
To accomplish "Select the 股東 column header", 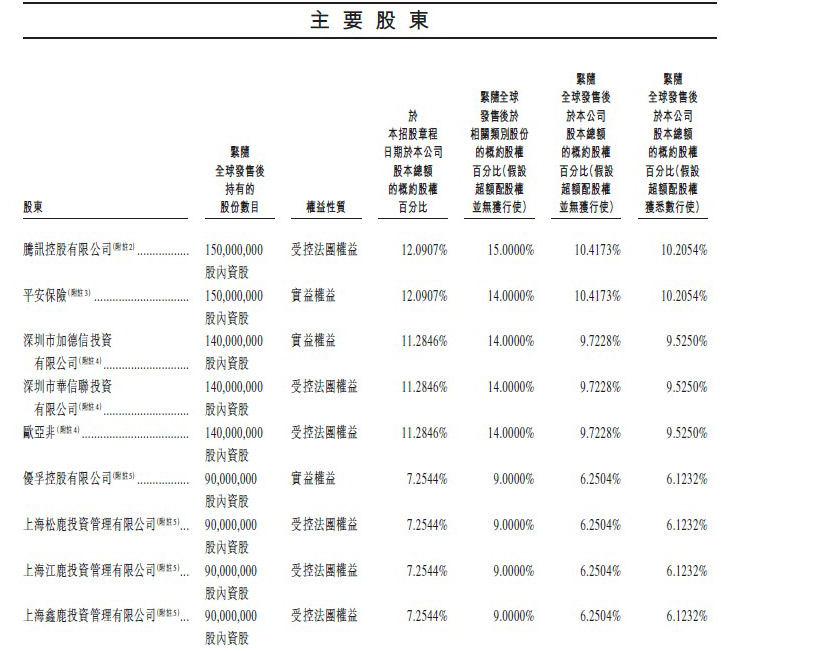I will click(x=33, y=207).
